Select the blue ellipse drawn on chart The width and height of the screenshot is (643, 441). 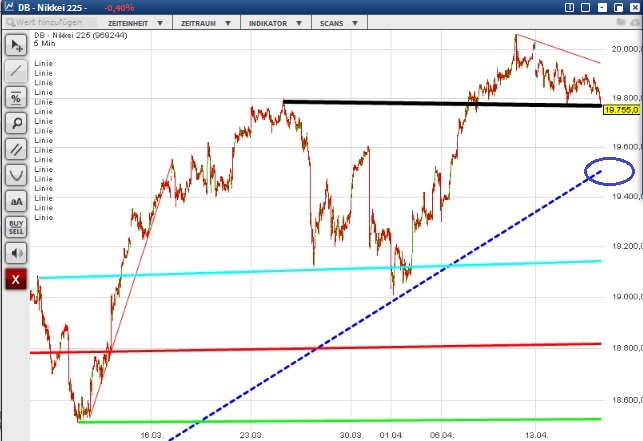click(x=609, y=171)
